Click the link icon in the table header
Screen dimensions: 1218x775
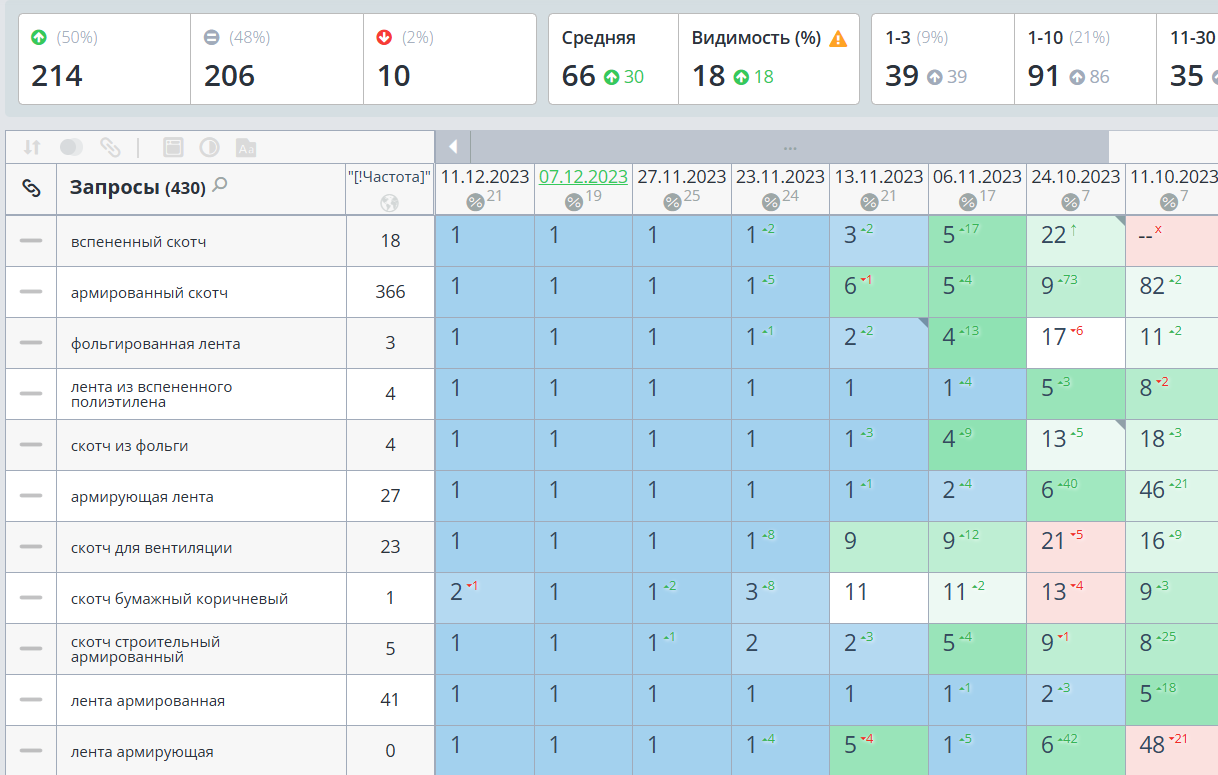31,188
